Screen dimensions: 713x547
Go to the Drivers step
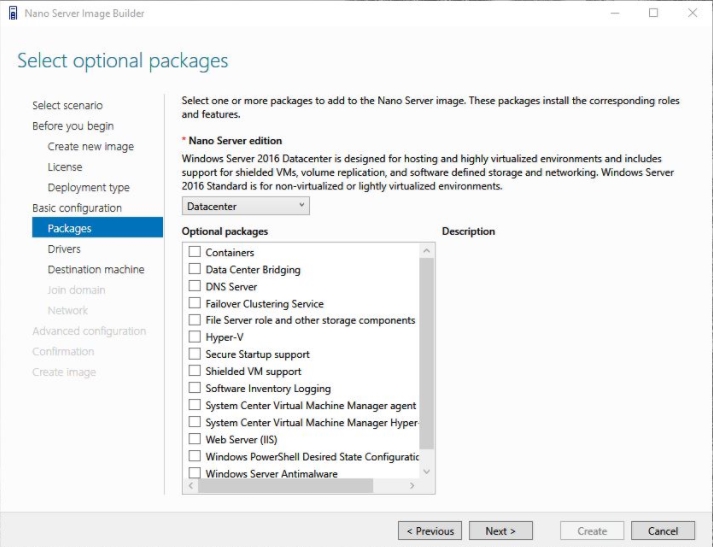pyautogui.click(x=64, y=249)
